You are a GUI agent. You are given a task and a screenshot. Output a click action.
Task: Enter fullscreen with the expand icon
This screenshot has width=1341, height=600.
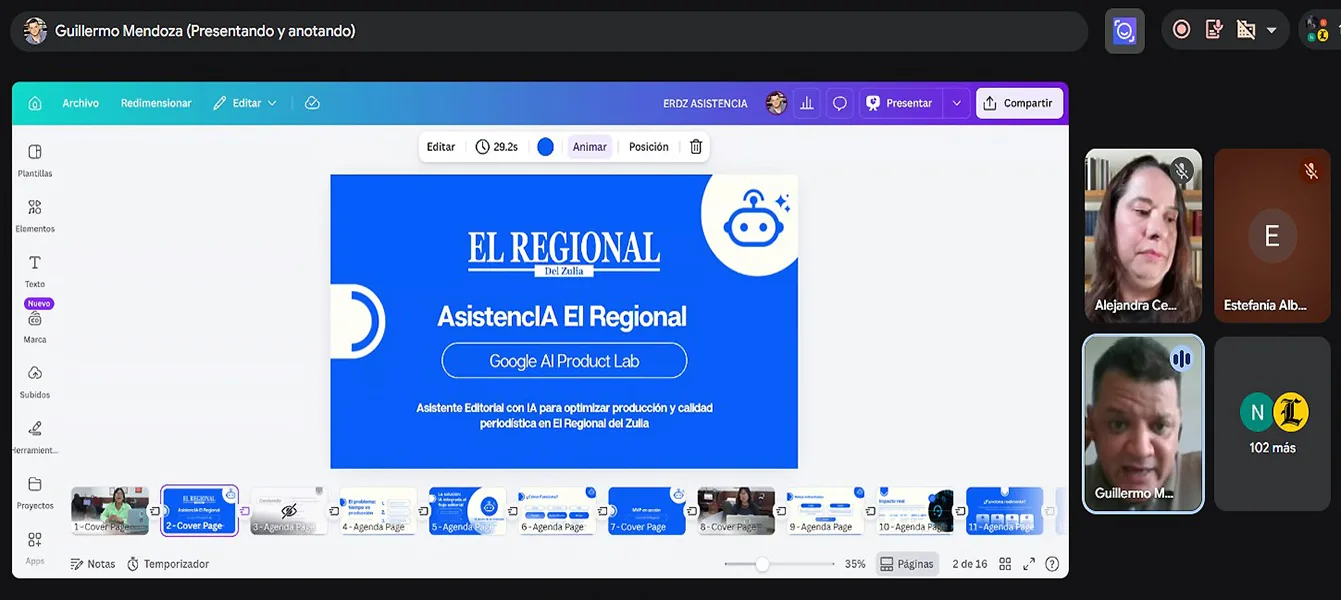pos(1029,564)
